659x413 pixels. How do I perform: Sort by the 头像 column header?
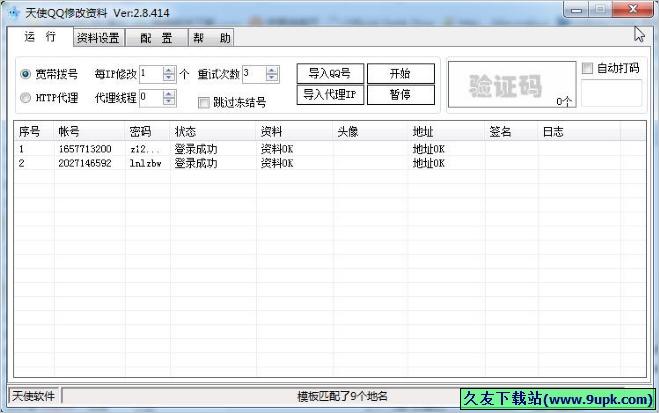(x=370, y=132)
